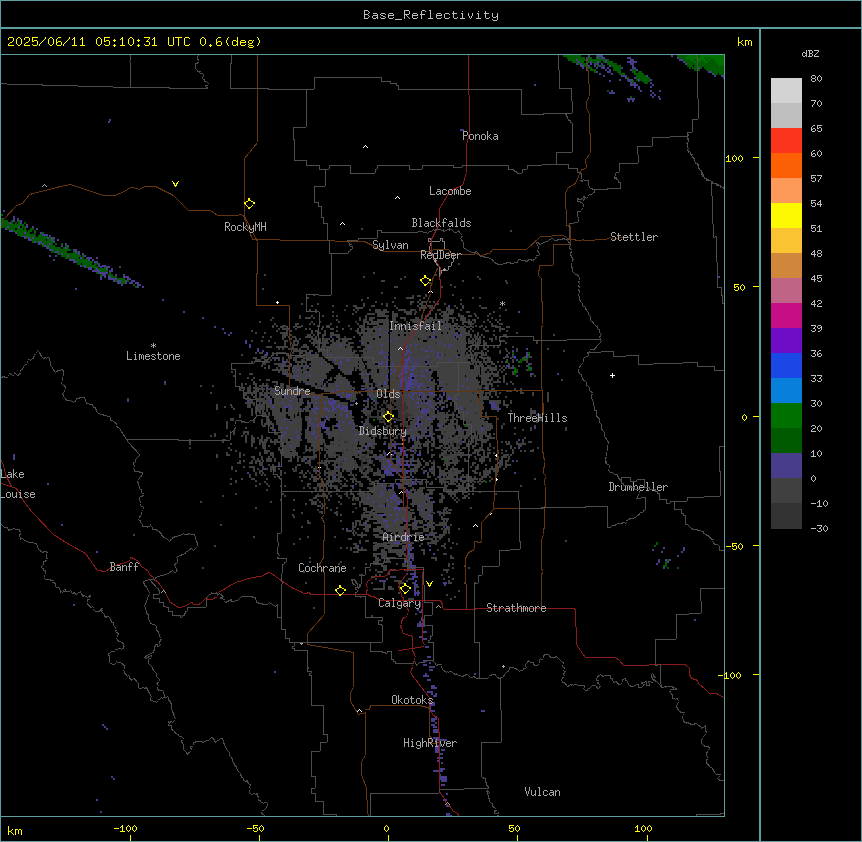Select the Limestone label
This screenshot has height=842, width=862.
[153, 356]
